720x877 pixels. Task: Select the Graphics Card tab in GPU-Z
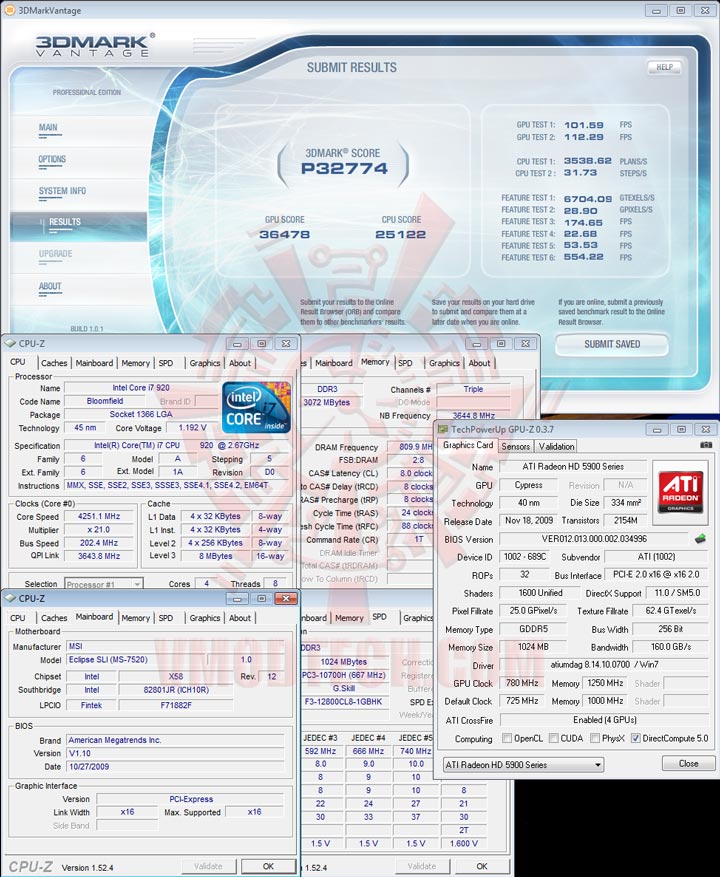pyautogui.click(x=468, y=445)
